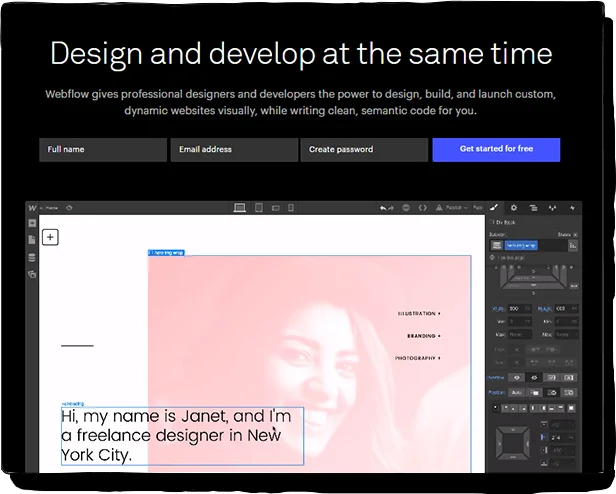This screenshot has height=494, width=616.
Task: Set overflow to hidden
Action: (x=534, y=378)
